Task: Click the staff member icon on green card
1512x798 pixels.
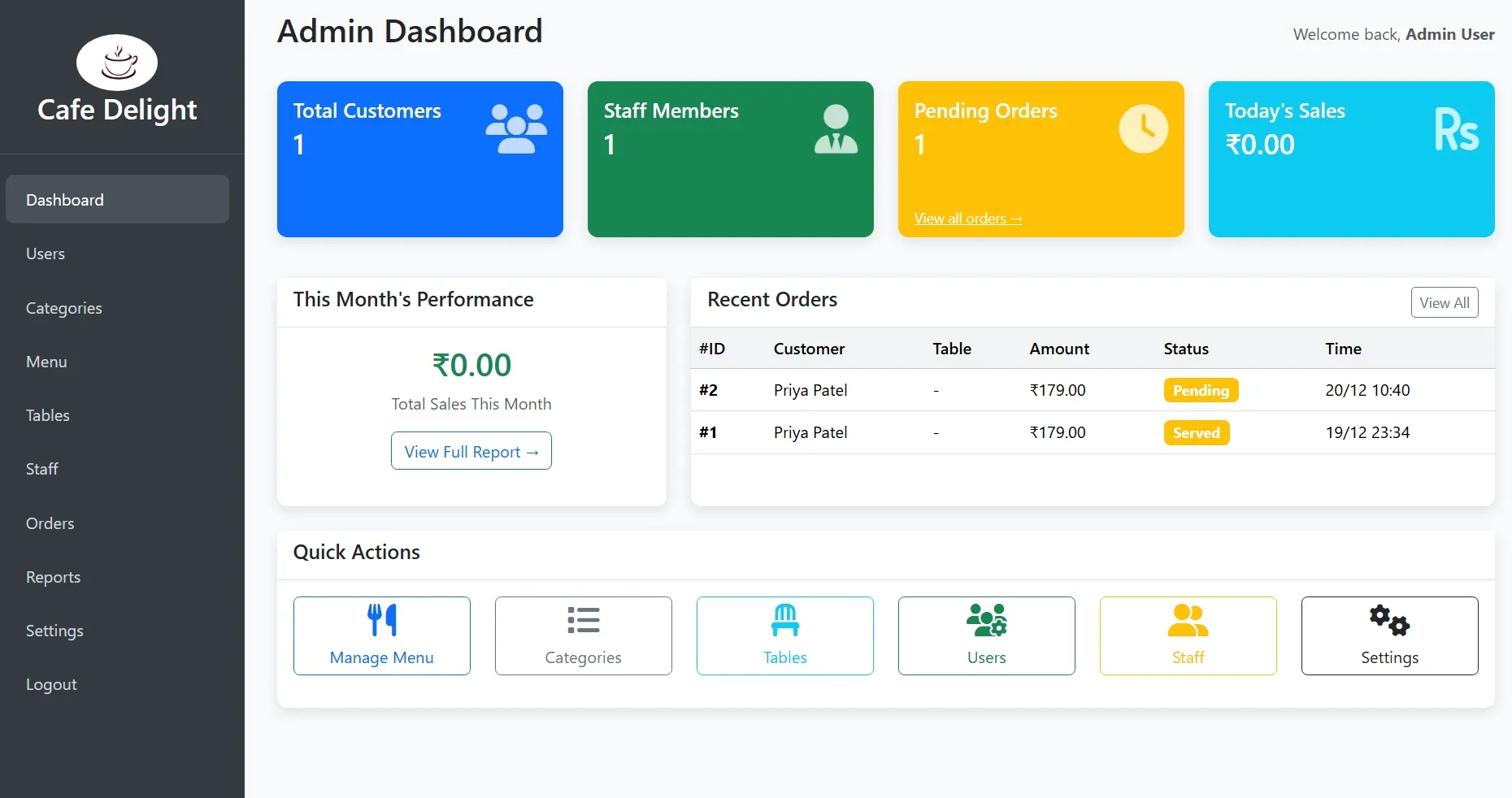Action: tap(836, 128)
